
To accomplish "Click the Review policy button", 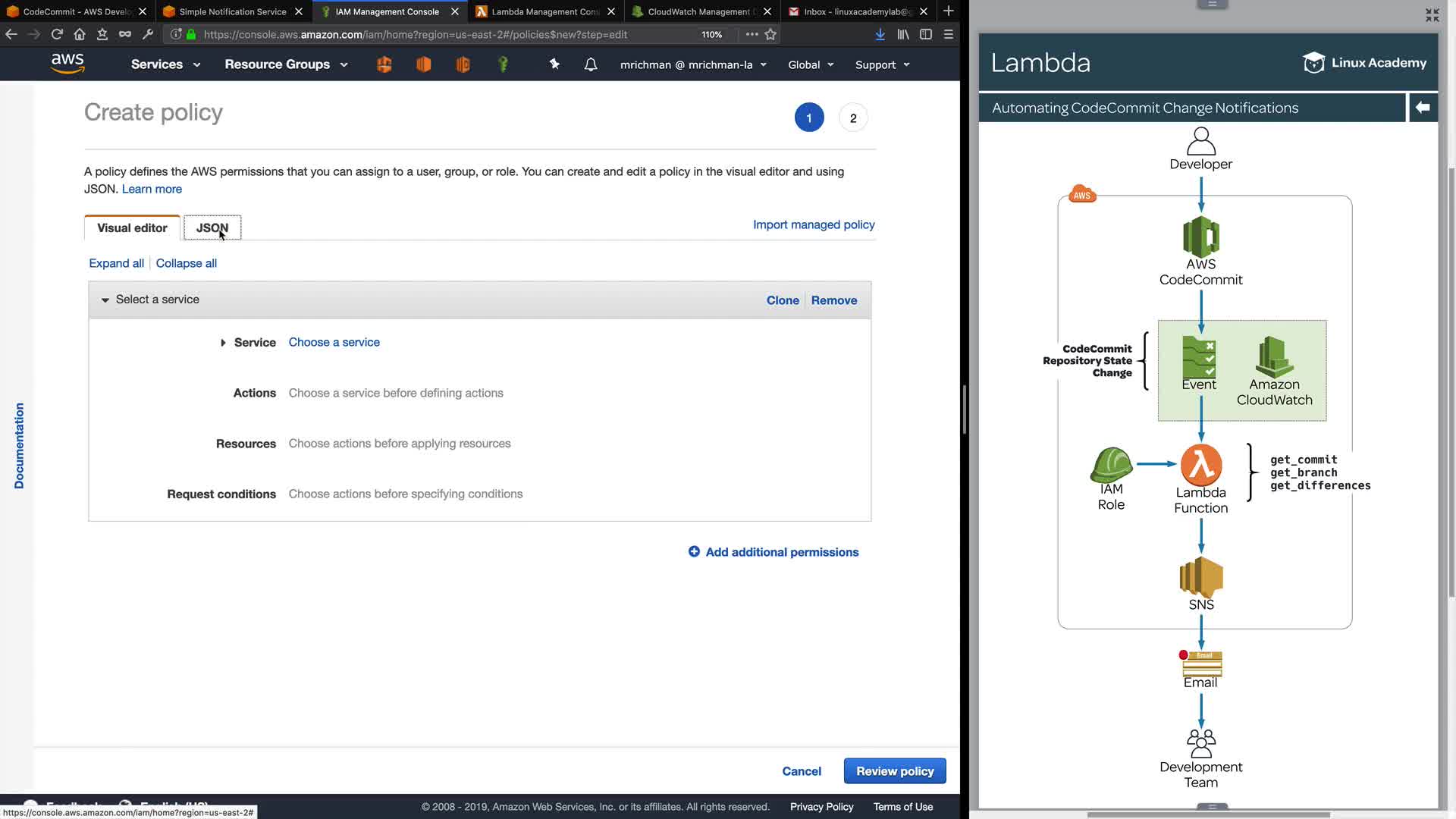I will tap(895, 771).
